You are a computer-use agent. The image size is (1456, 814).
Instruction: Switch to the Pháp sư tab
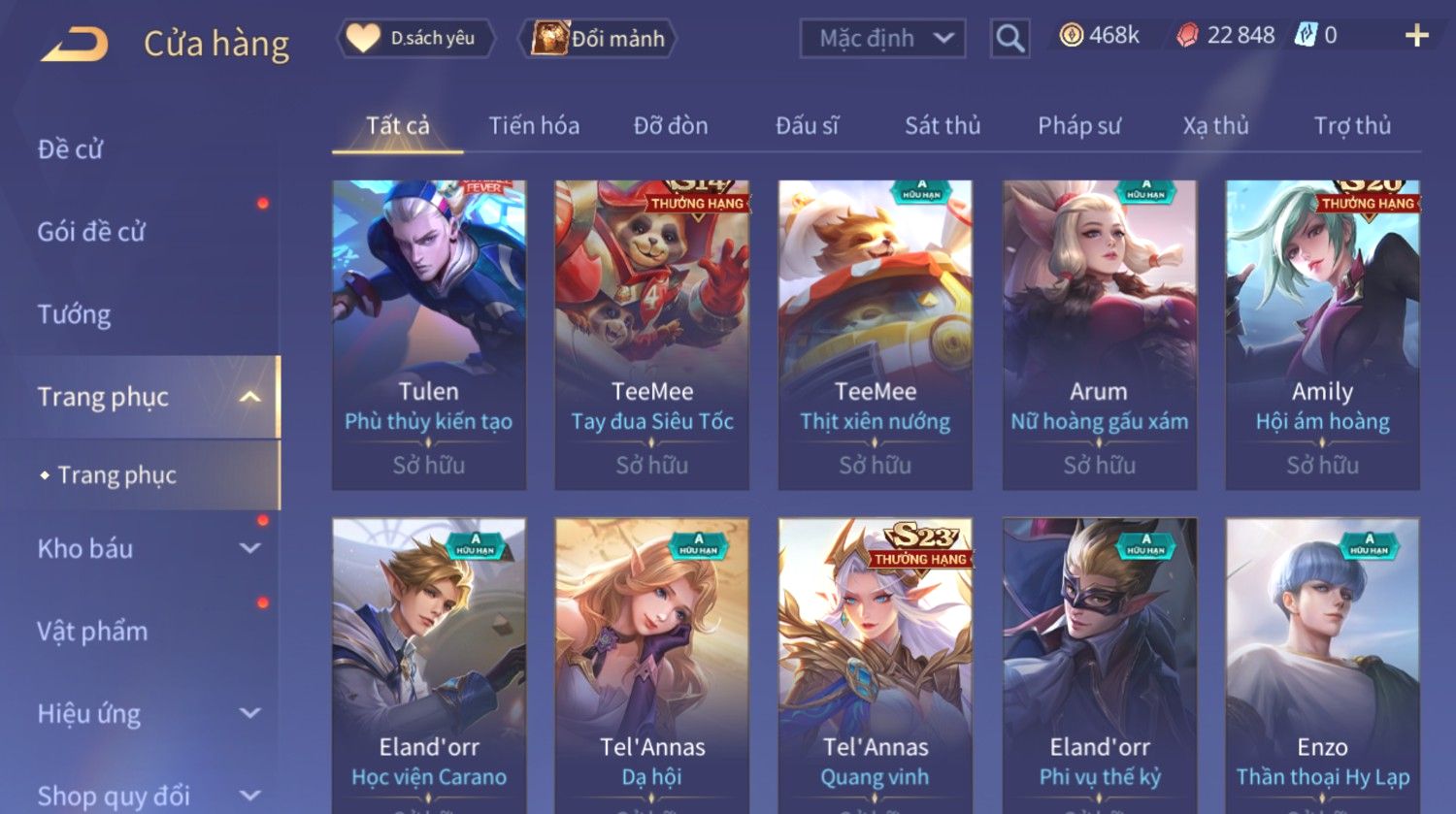(x=1079, y=125)
